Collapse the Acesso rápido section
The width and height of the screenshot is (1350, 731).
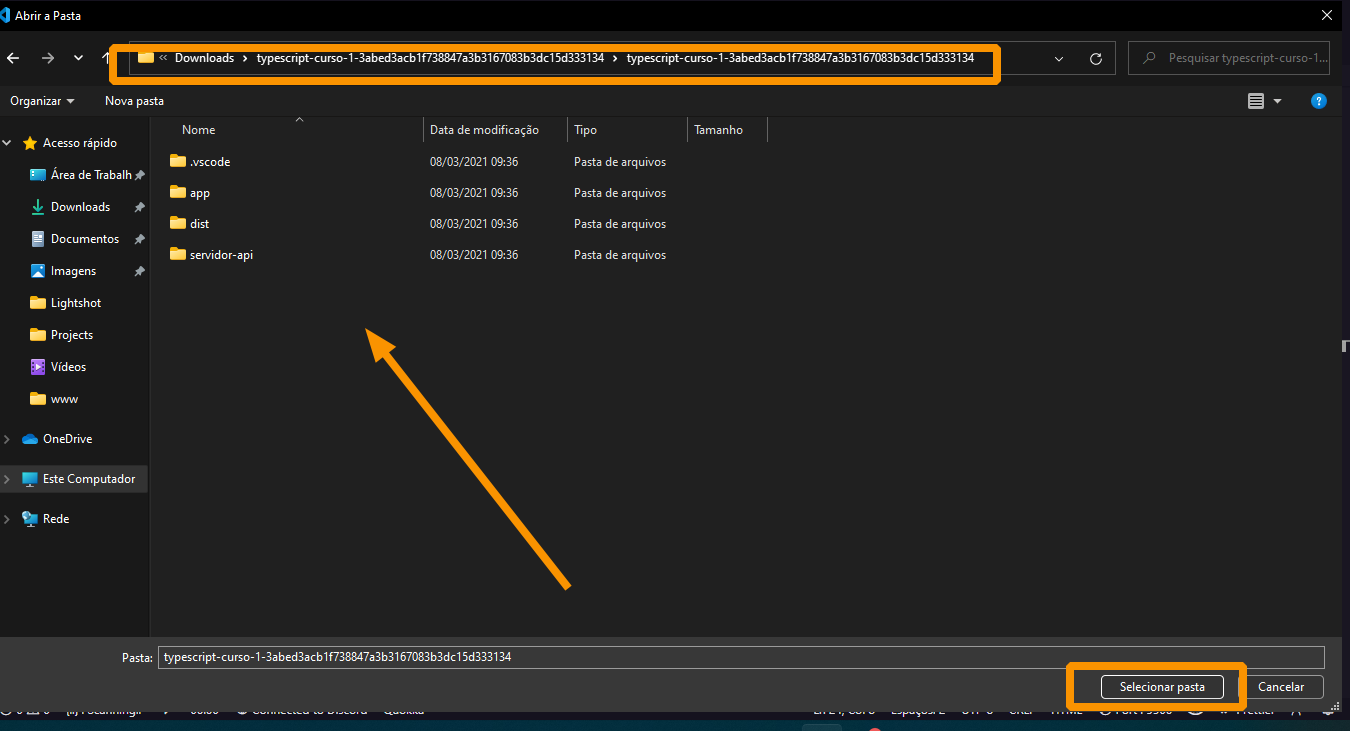tap(8, 143)
